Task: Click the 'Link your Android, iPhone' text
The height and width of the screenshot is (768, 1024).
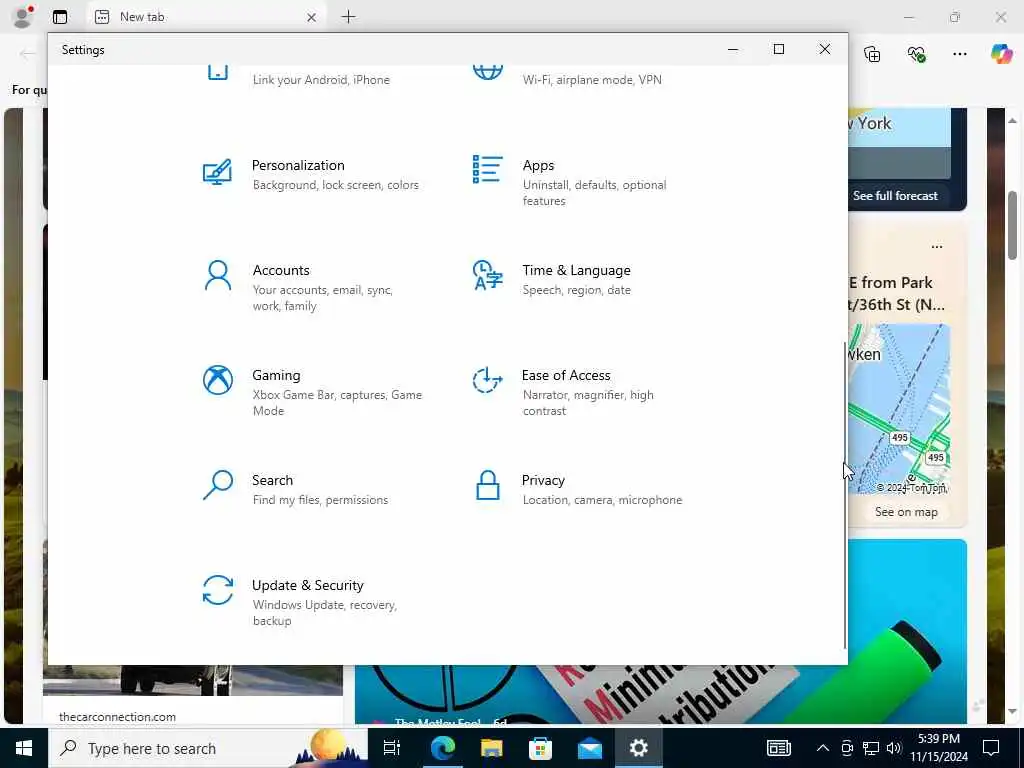Action: (x=321, y=80)
